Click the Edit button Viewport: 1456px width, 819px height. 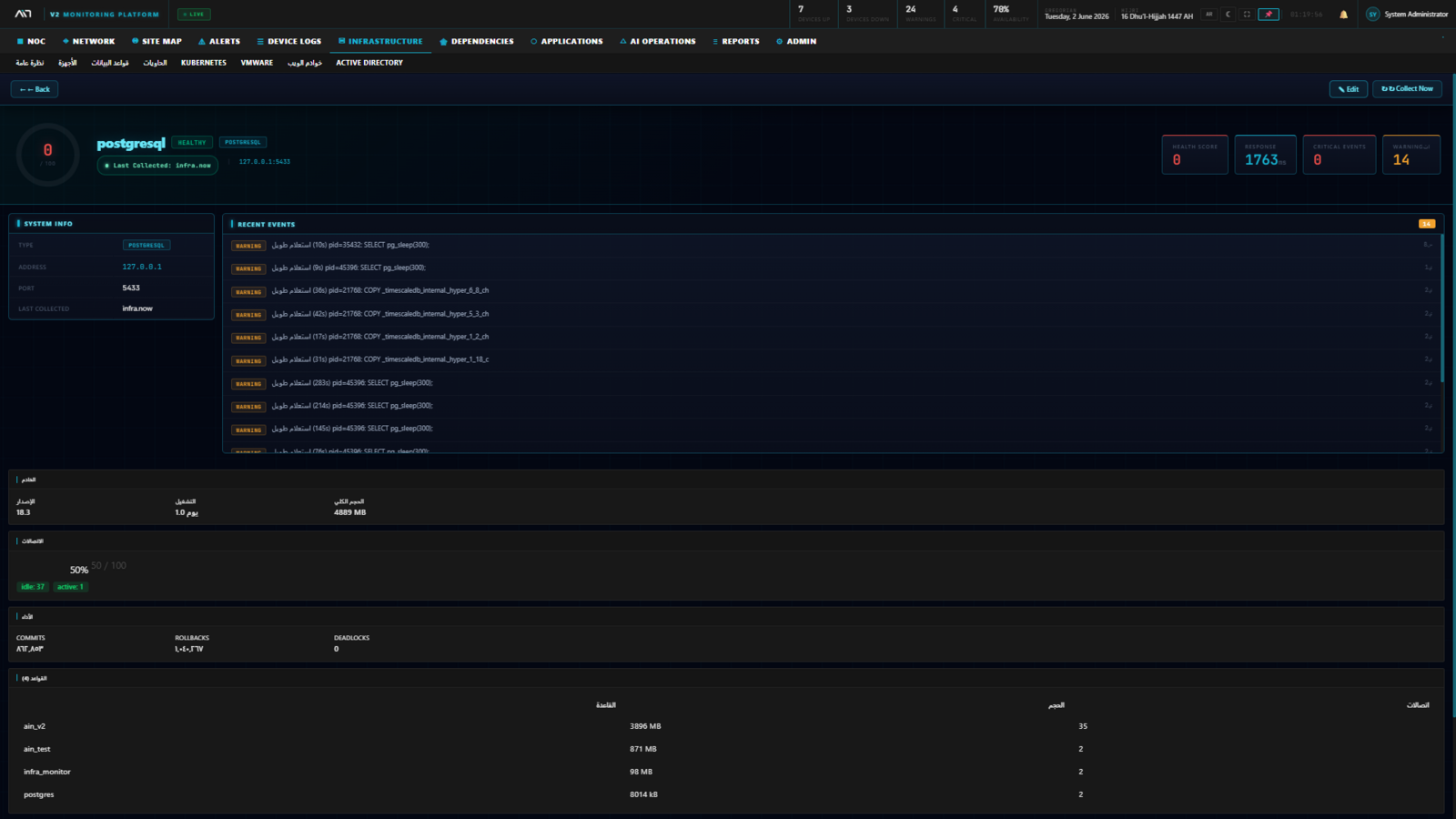coord(1349,89)
